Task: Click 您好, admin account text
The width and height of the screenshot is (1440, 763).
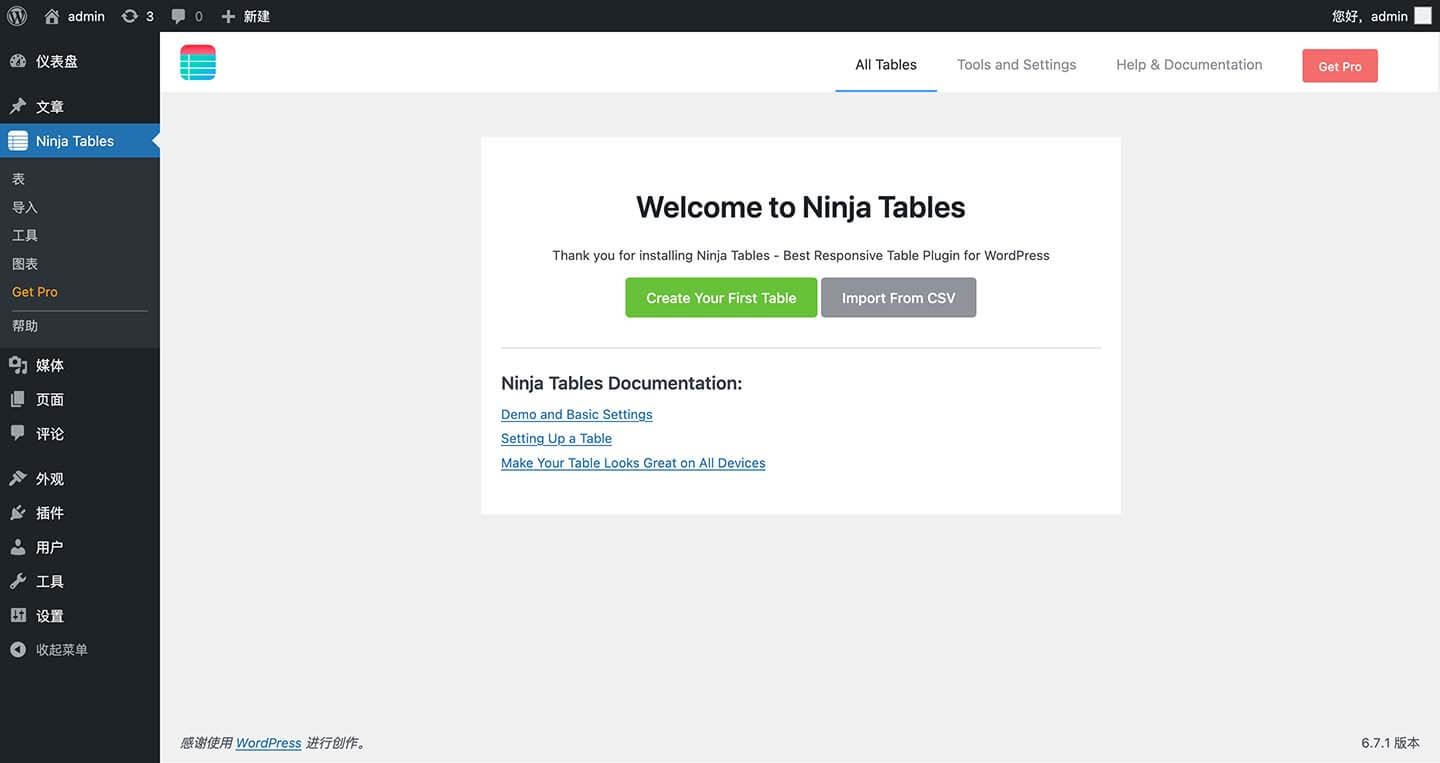Action: coord(1370,16)
